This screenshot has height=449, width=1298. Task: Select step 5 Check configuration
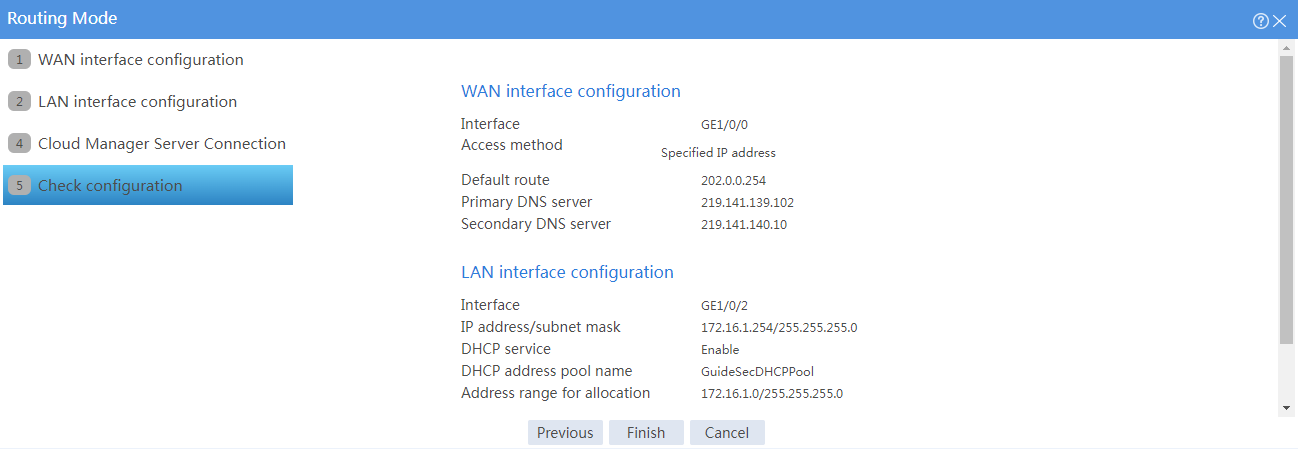pyautogui.click(x=148, y=185)
